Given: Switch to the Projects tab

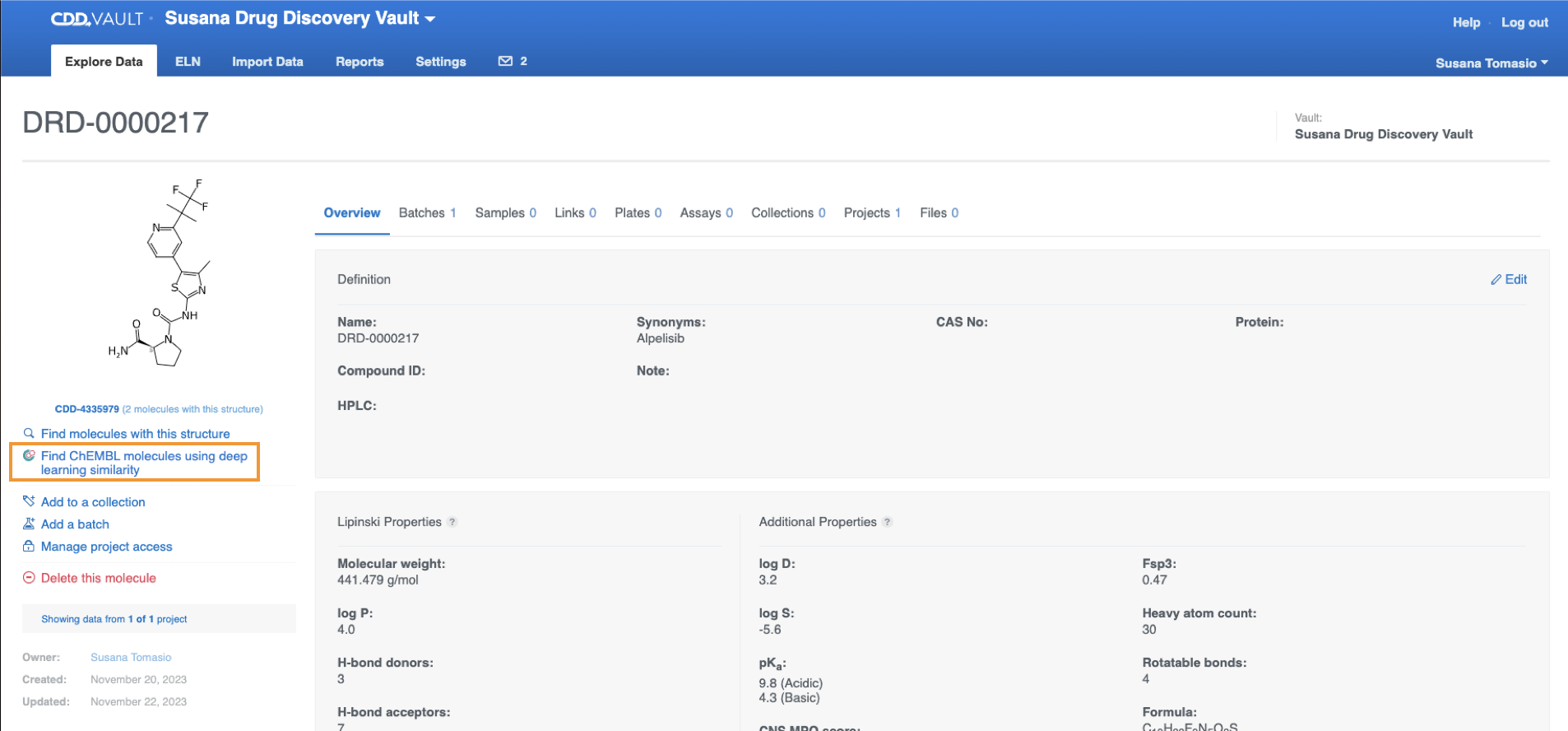Looking at the screenshot, I should click(x=872, y=212).
